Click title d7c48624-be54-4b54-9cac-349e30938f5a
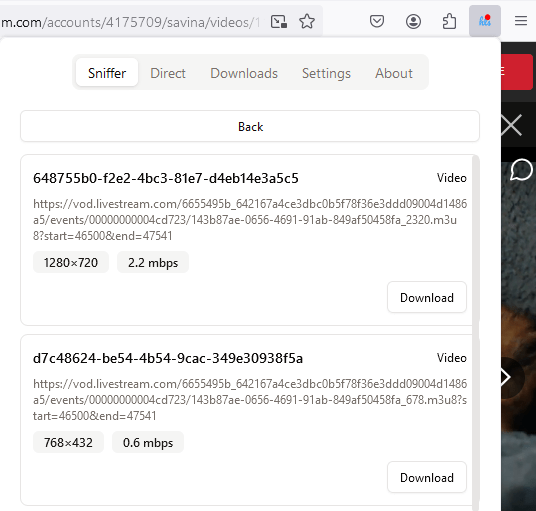Viewport: 536px width, 511px height. tap(168, 358)
